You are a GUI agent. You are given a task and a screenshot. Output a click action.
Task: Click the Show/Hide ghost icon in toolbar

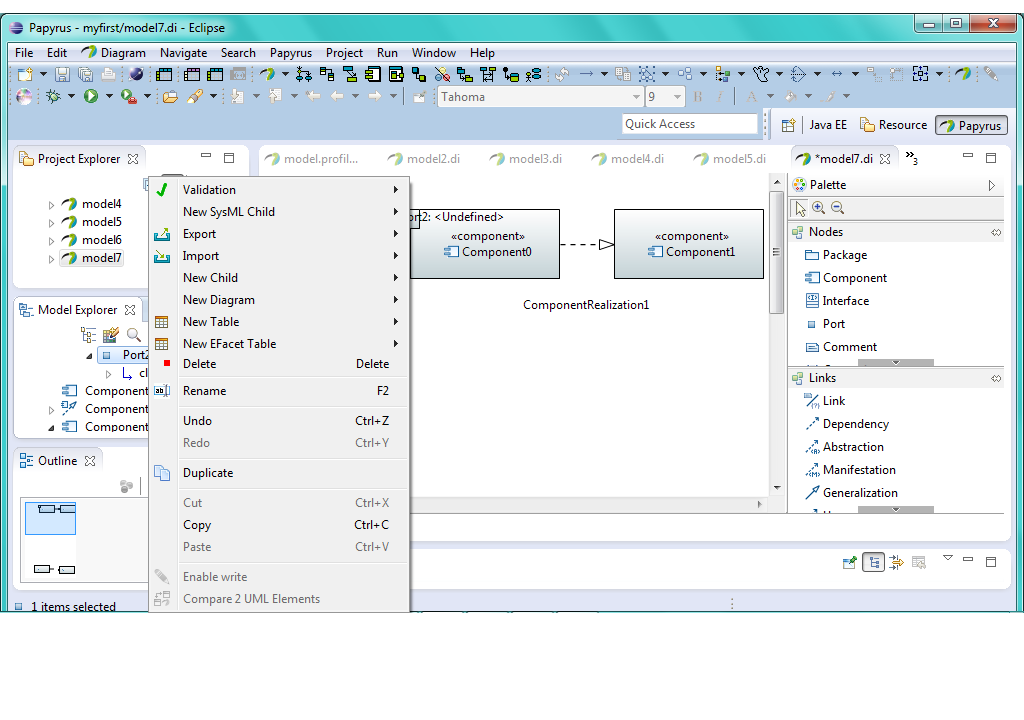point(760,74)
